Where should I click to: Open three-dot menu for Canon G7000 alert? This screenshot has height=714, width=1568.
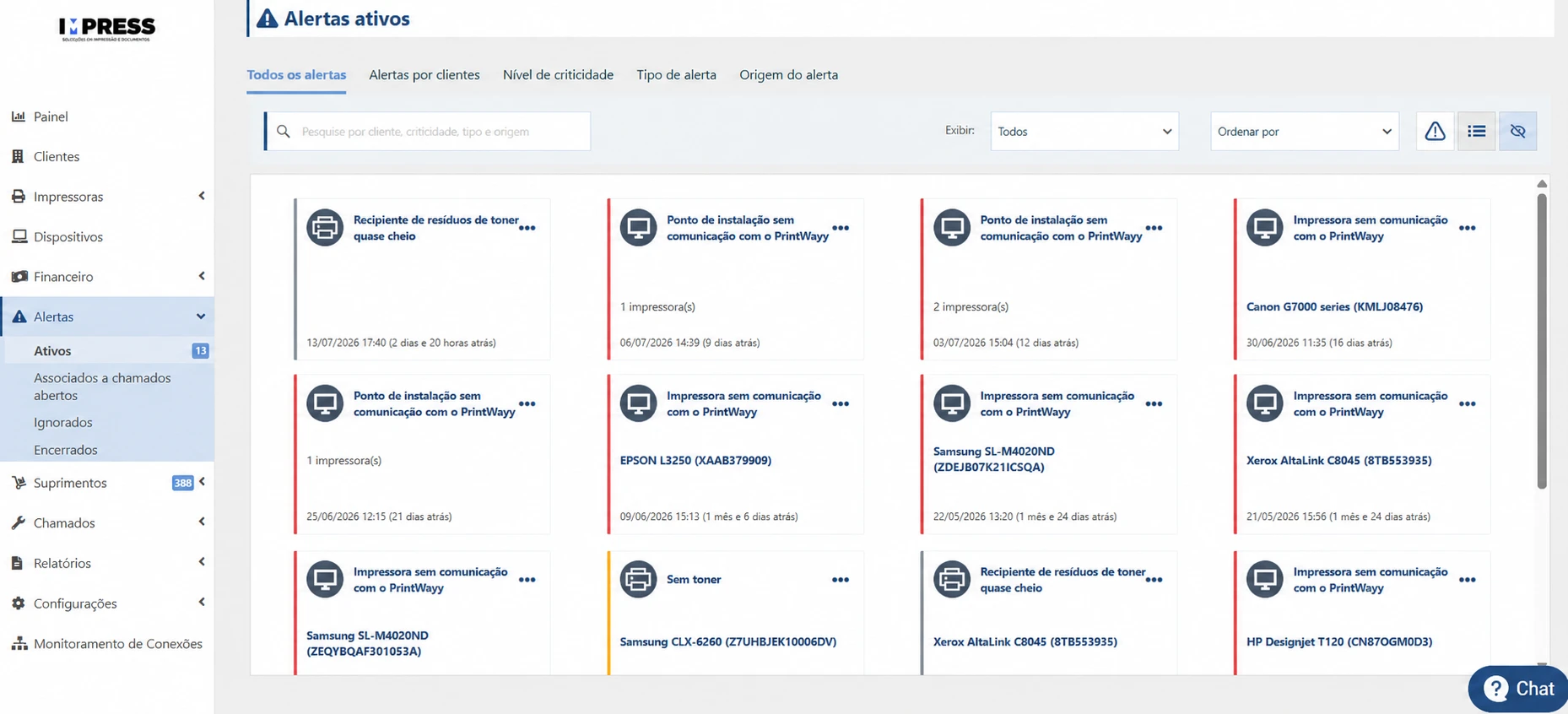tap(1468, 228)
